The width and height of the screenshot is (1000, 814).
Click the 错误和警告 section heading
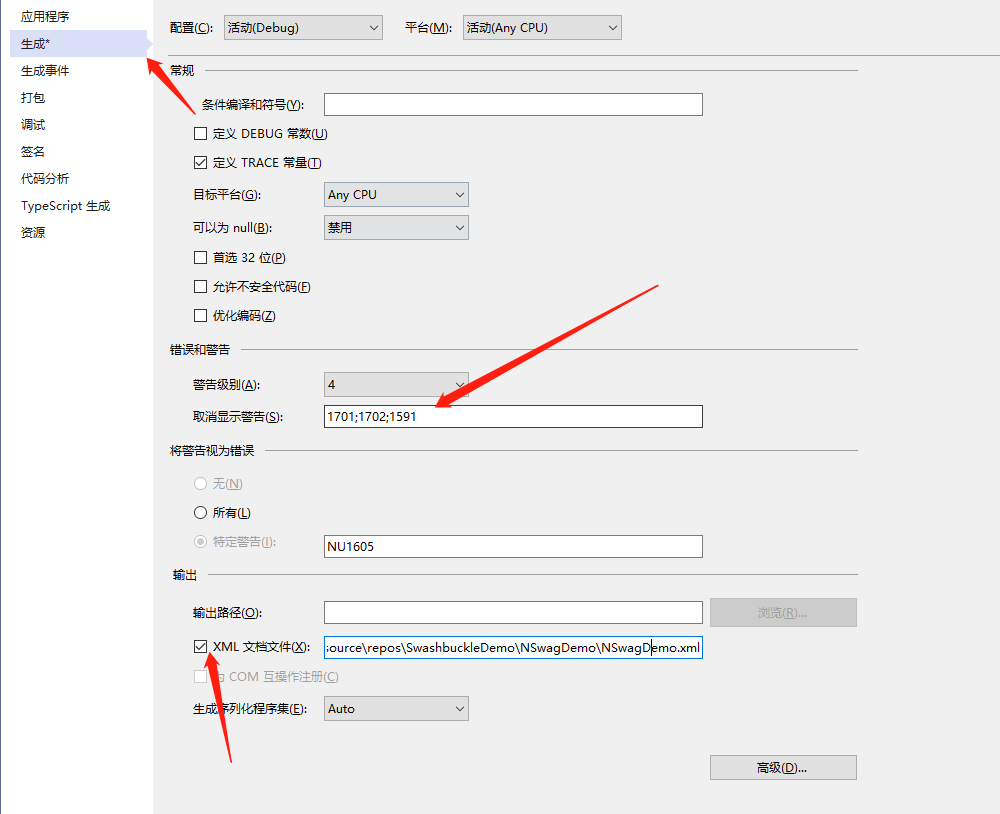coord(200,350)
